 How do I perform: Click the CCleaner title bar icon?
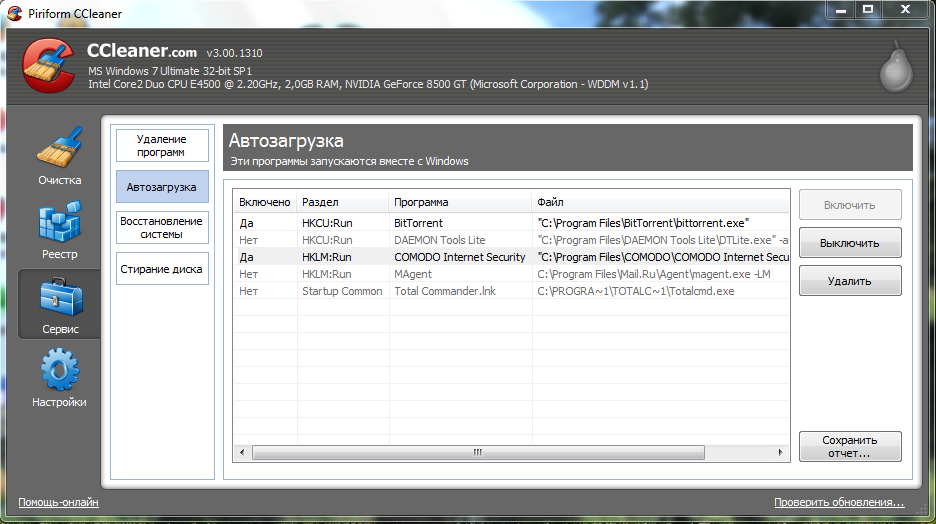(14, 13)
